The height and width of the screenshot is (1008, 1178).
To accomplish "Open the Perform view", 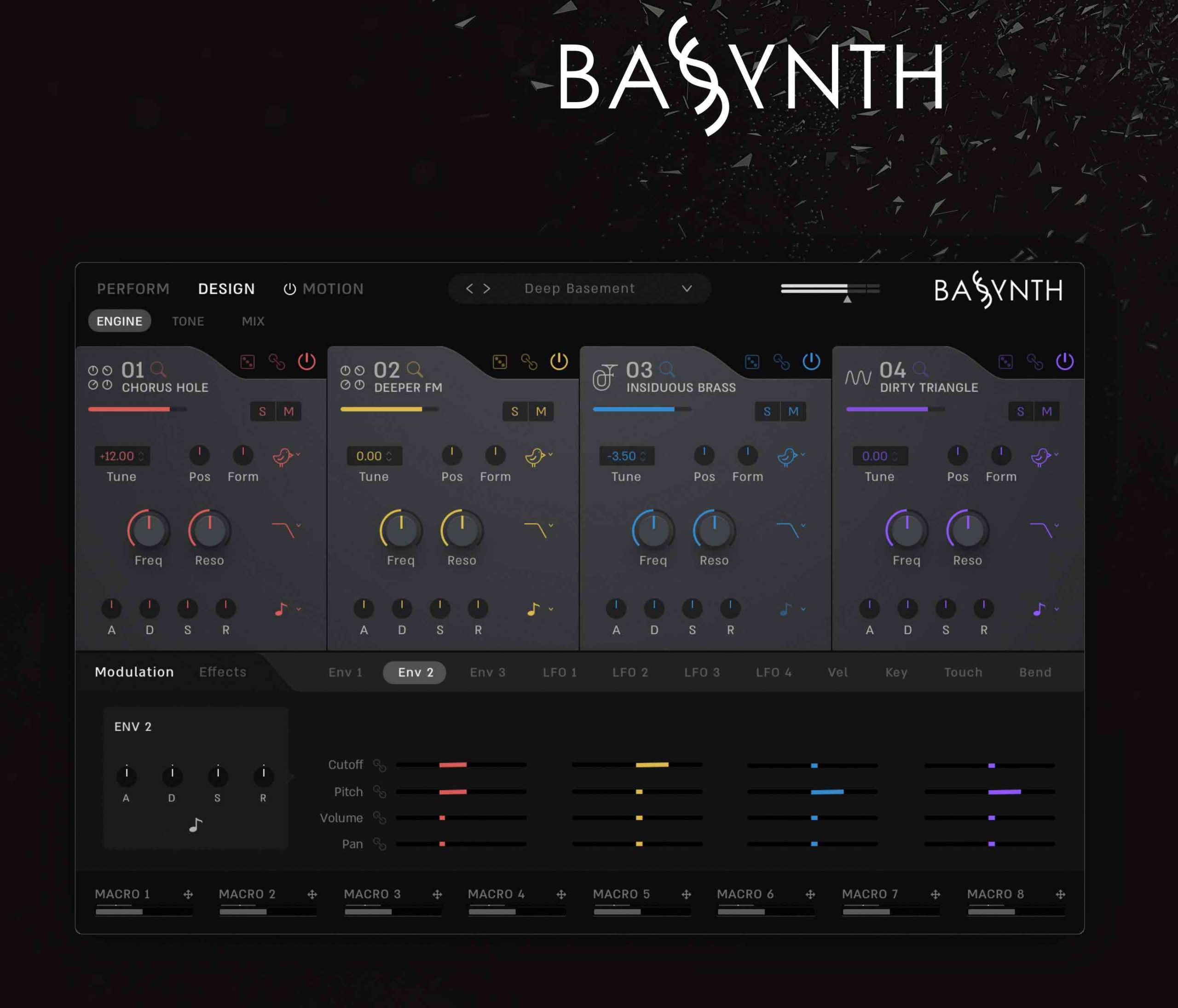I will (133, 288).
